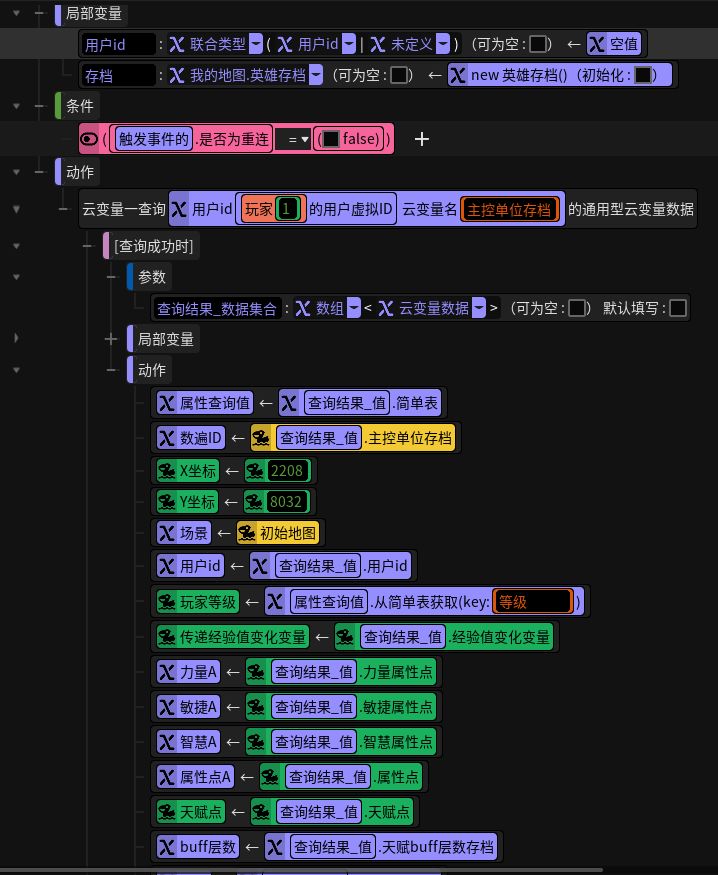Toggle the false boolean checkbox in condition

[331, 139]
